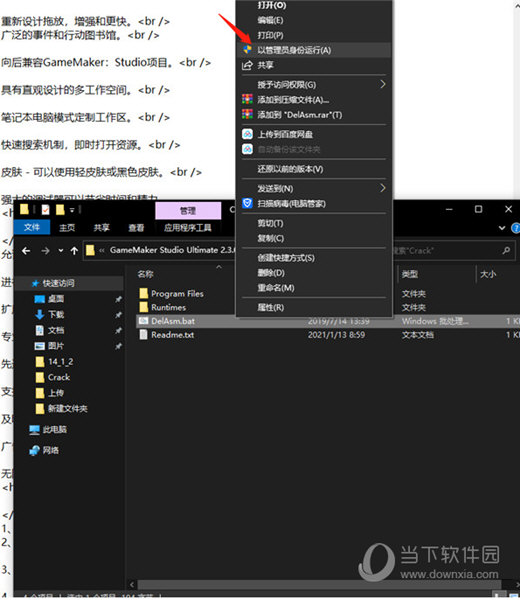The height and width of the screenshot is (600, 520).
Task: Go up one folder level arrow
Action: click(x=74, y=251)
